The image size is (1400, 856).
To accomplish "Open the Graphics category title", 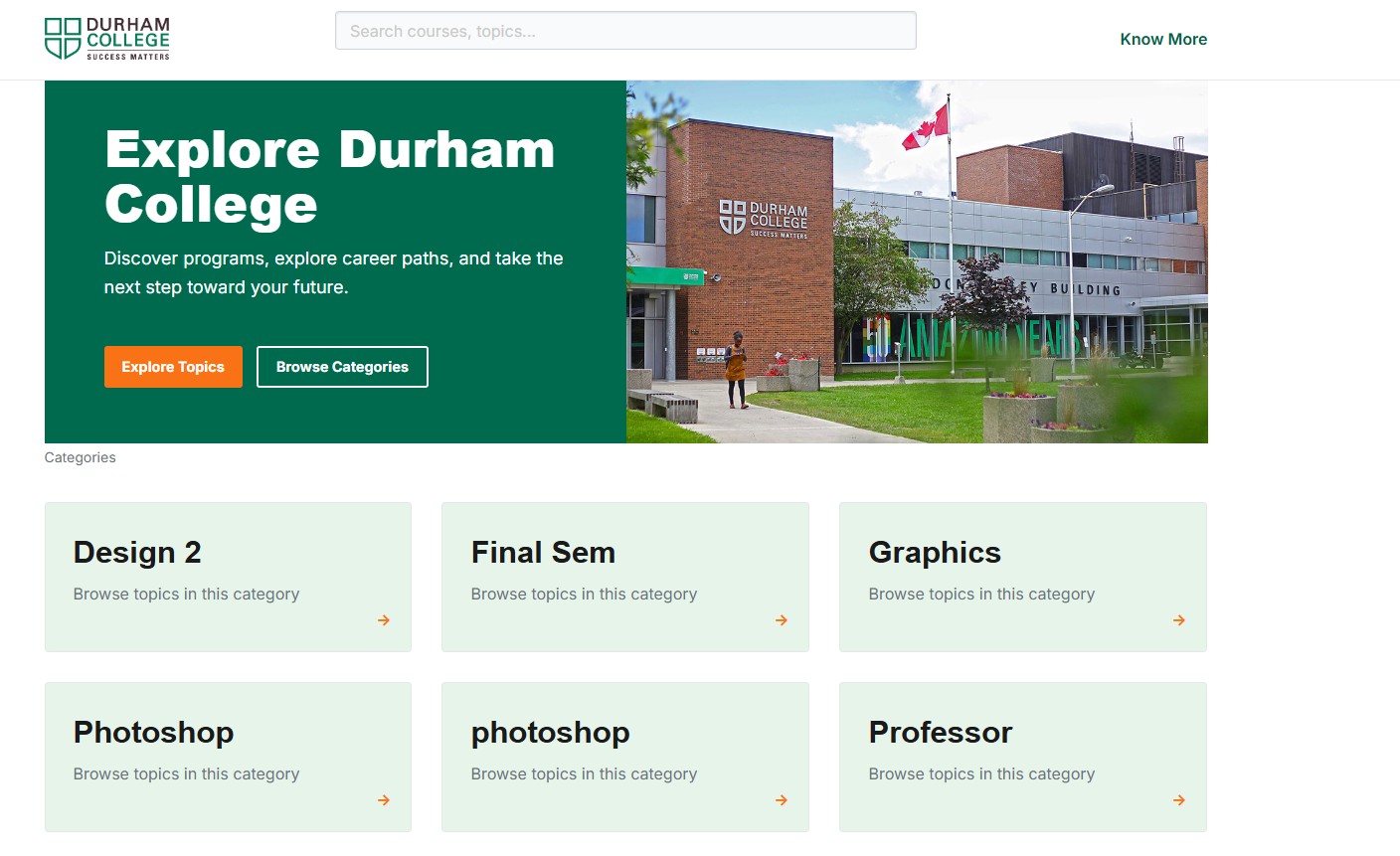I will point(935,553).
